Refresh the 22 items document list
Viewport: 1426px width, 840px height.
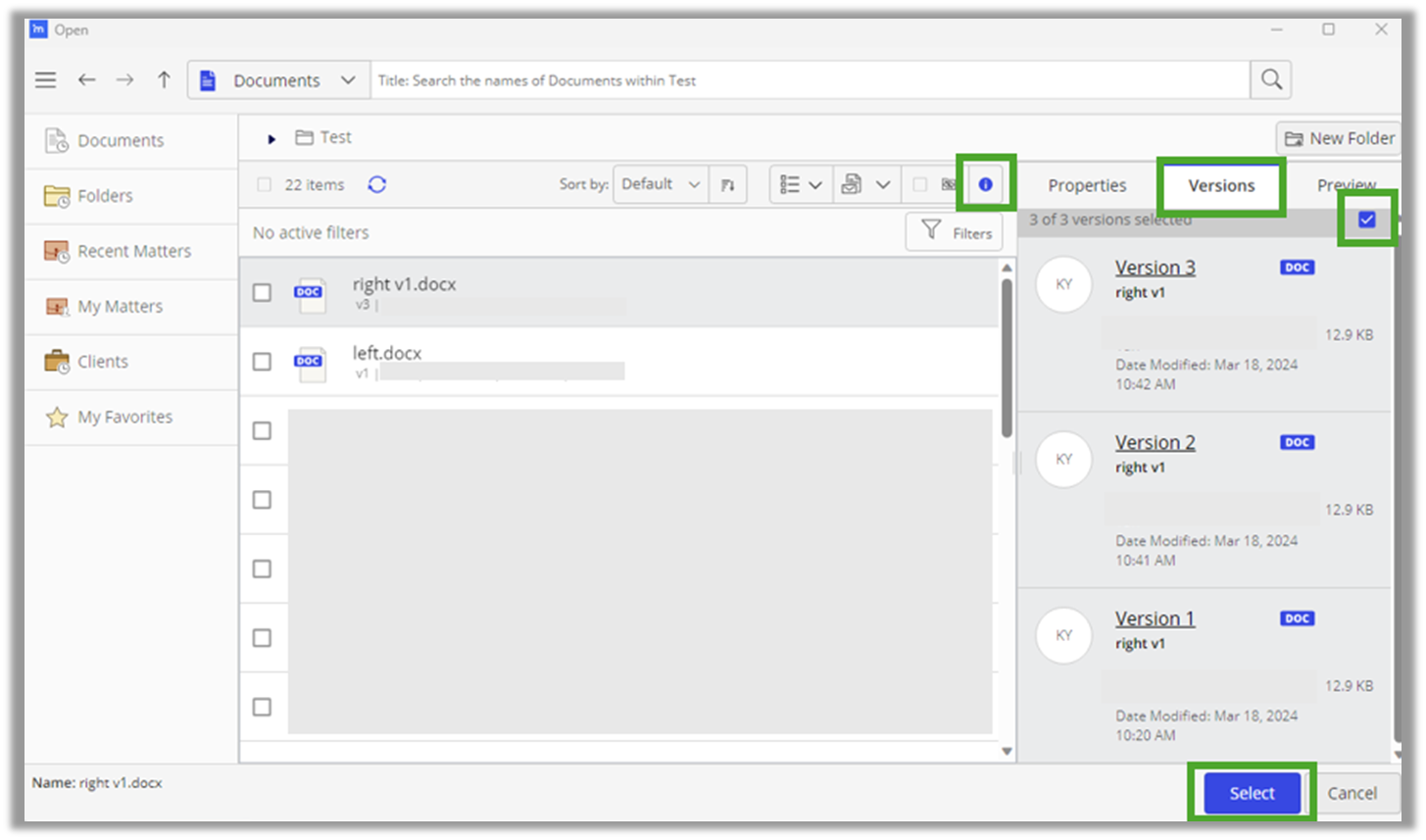pos(377,183)
